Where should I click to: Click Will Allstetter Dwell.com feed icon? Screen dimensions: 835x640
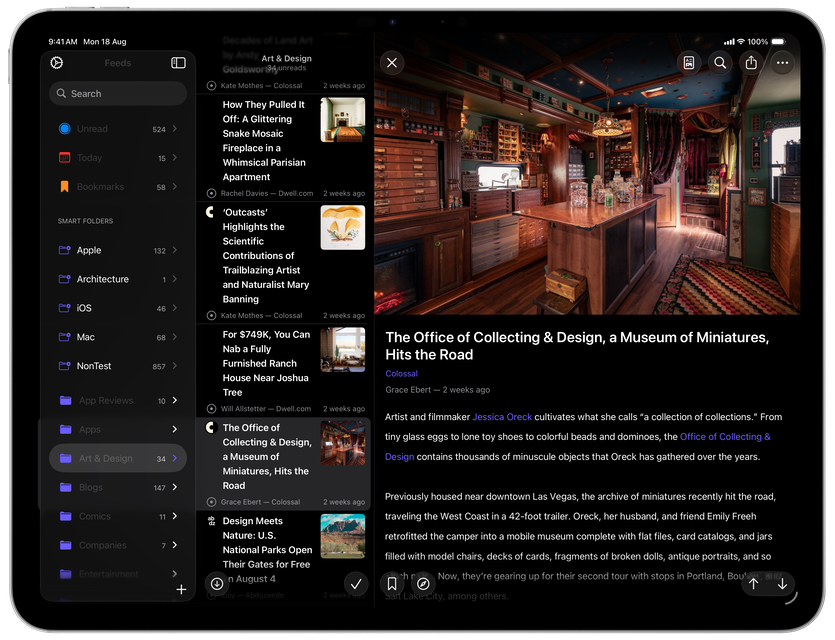211,409
